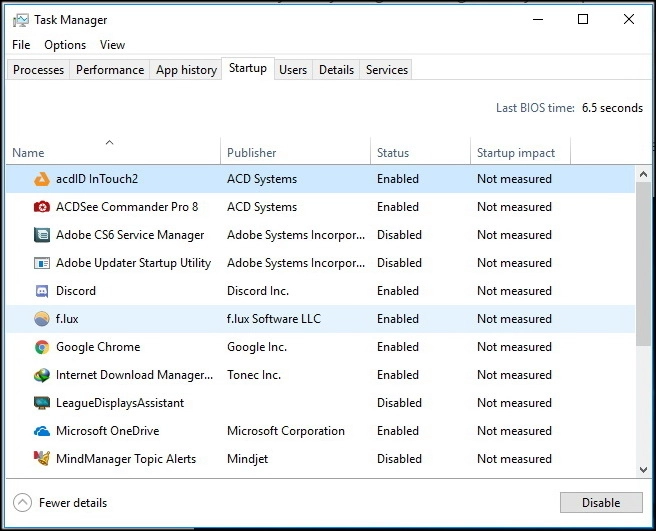Select the f.lux startup entry name
Viewport: 656px width, 531px height.
[x=67, y=319]
